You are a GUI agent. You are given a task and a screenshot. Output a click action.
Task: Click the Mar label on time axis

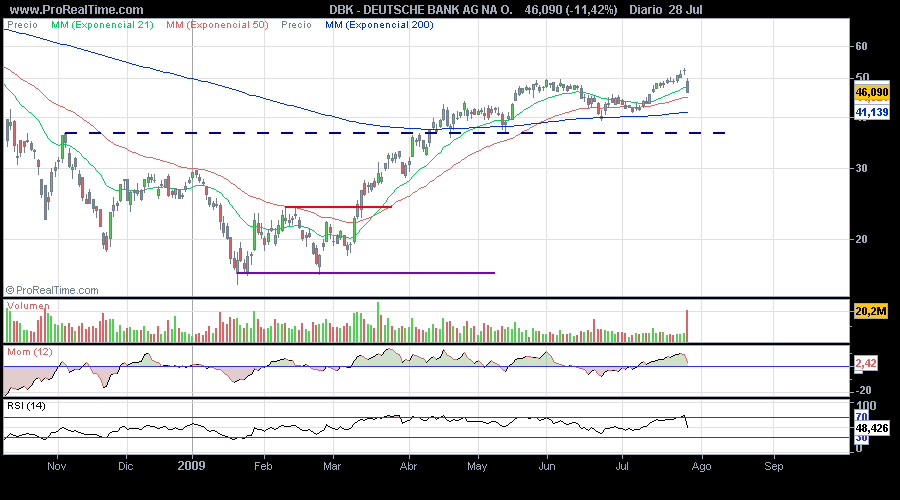pos(332,466)
